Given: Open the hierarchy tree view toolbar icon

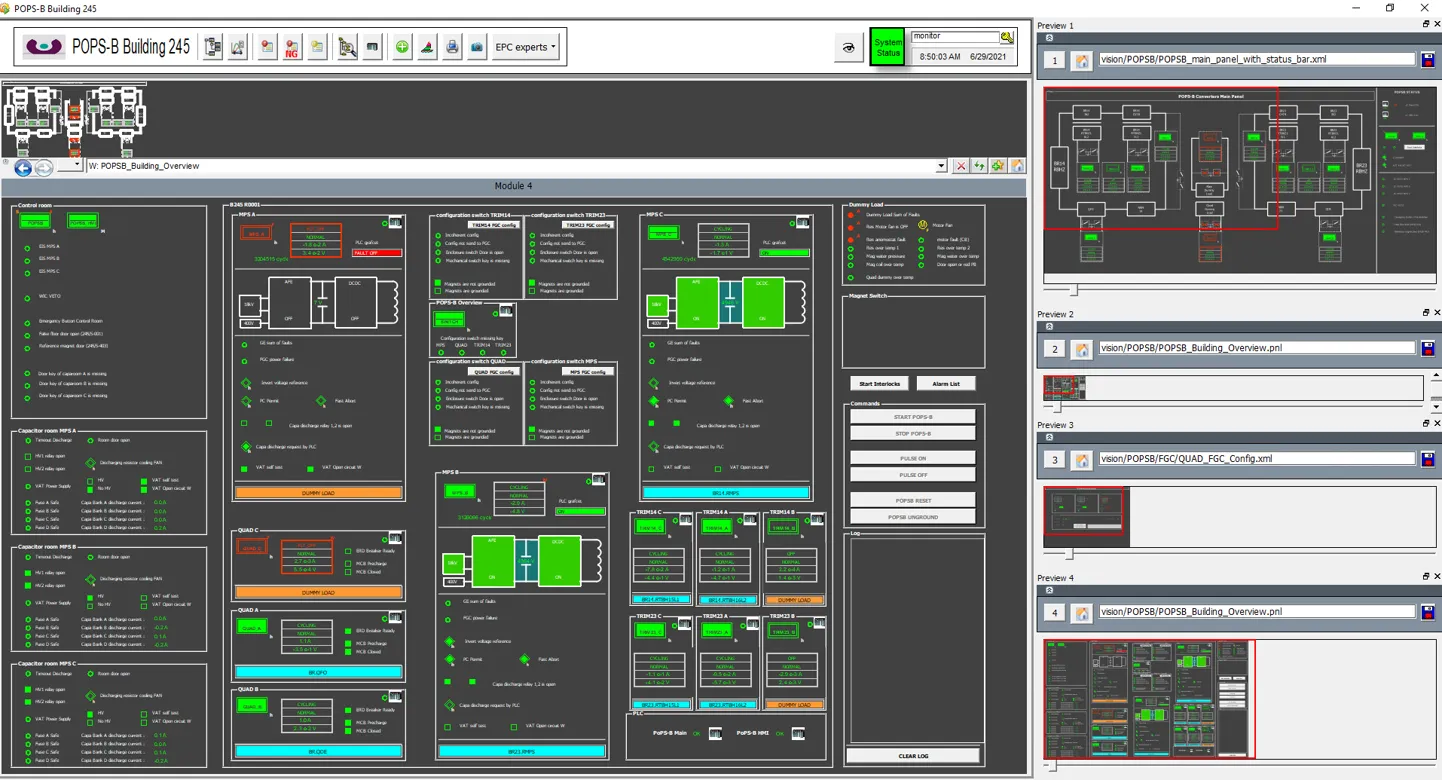Looking at the screenshot, I should (x=213, y=47).
